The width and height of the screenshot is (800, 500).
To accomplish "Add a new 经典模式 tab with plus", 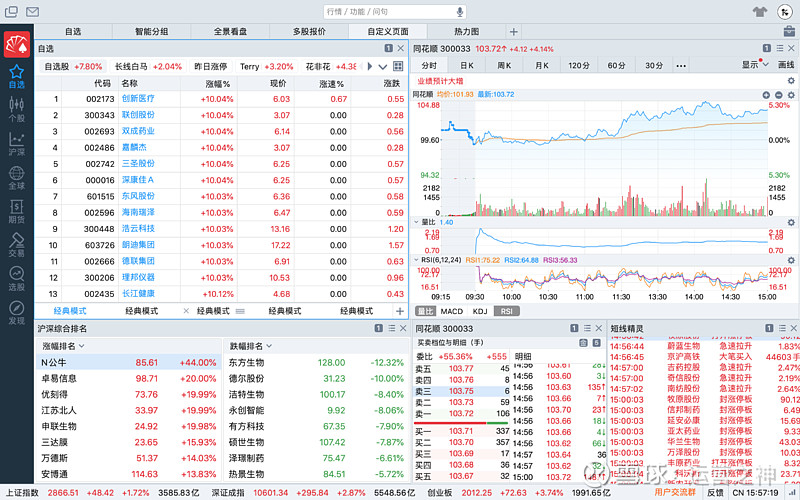I will 399,311.
